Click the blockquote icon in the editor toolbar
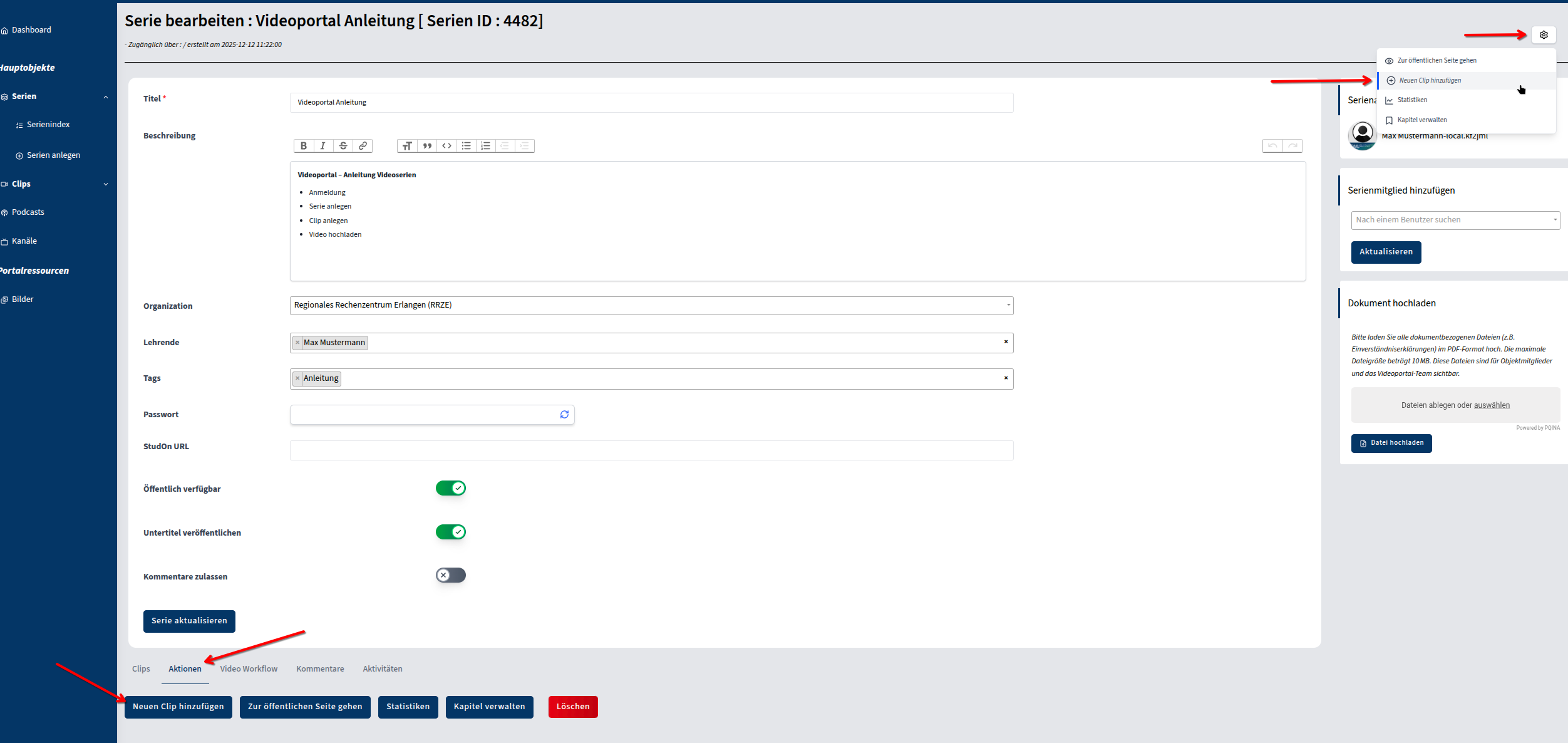 tap(427, 146)
